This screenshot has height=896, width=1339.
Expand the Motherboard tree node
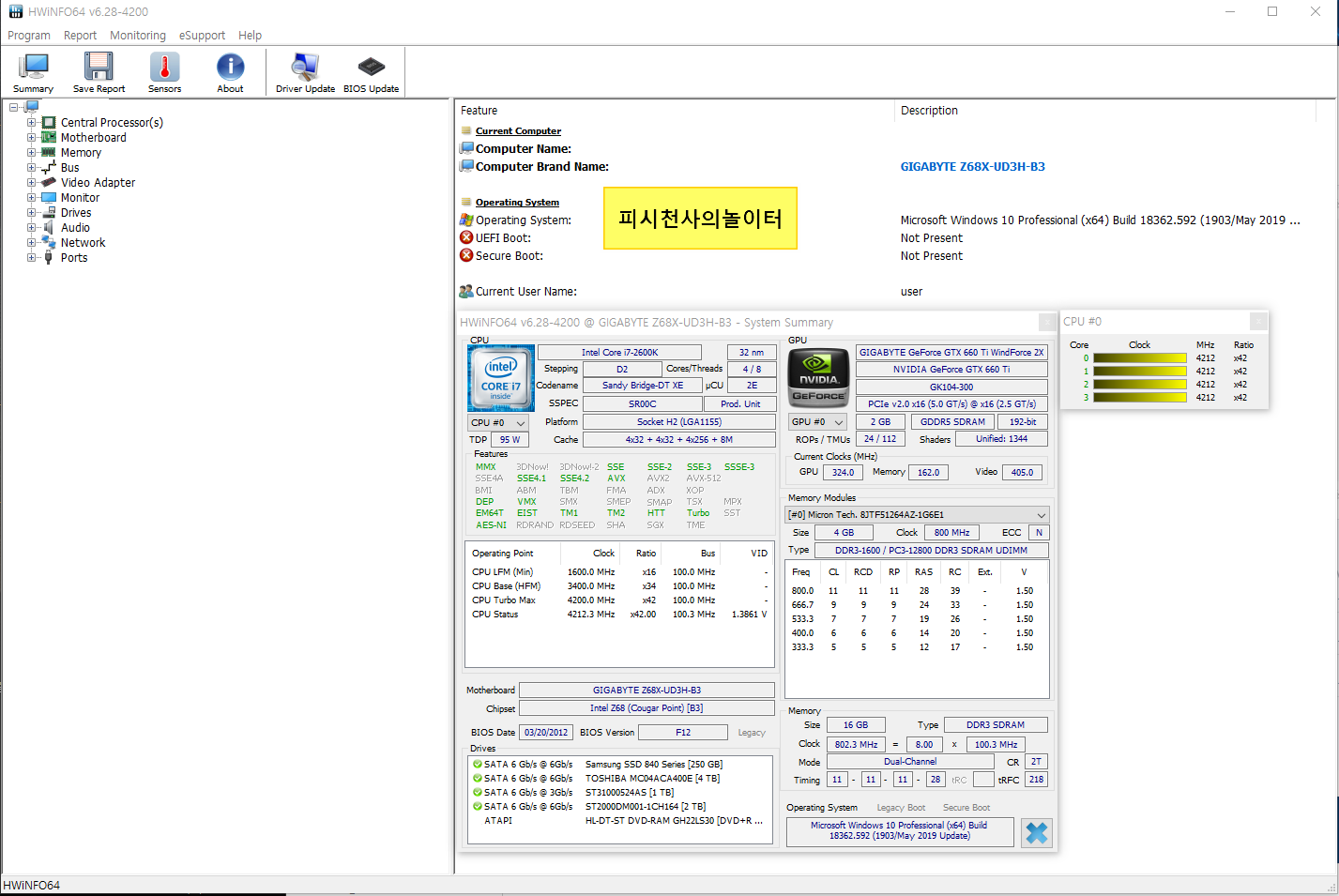pos(31,138)
